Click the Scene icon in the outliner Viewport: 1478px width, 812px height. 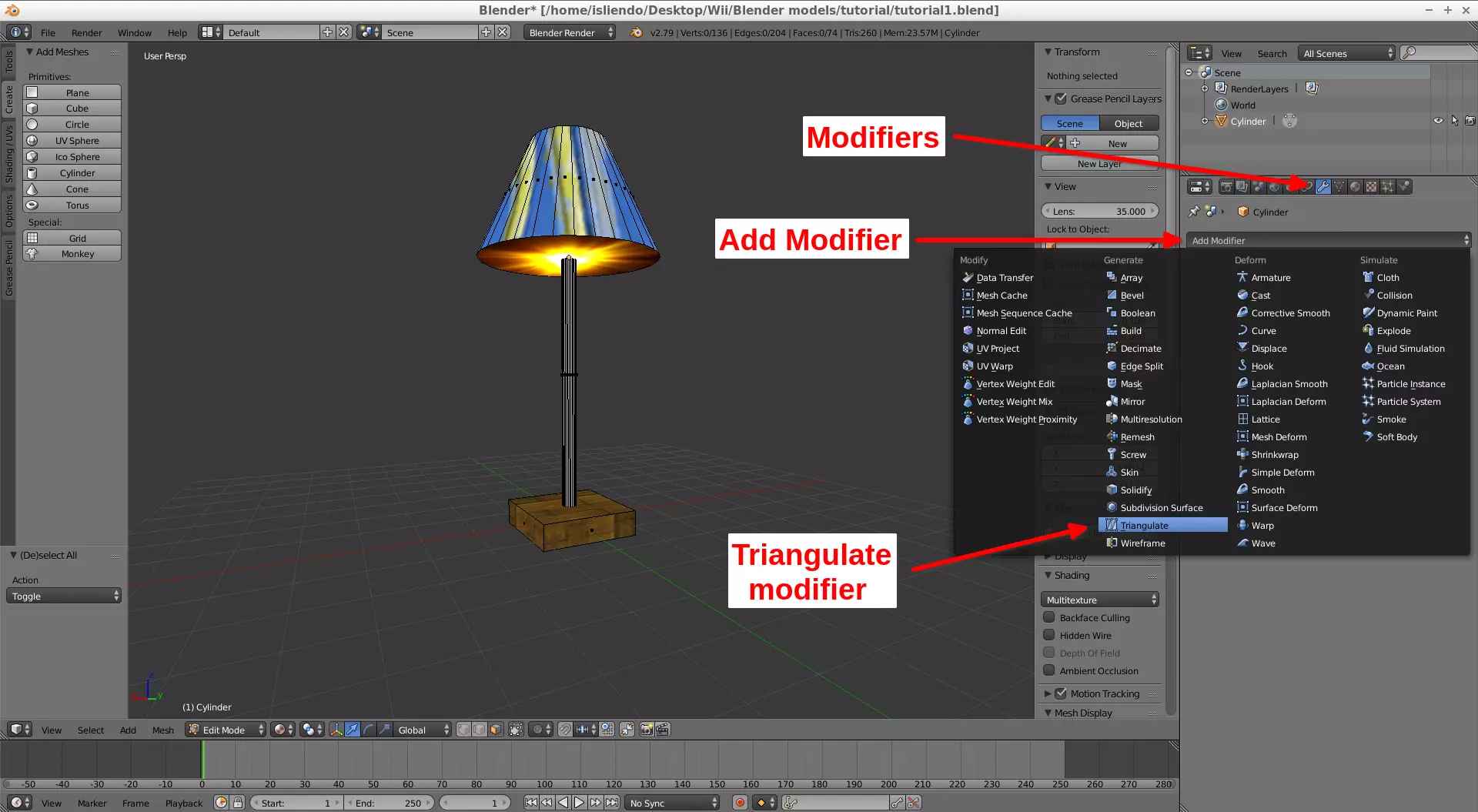pos(1205,72)
